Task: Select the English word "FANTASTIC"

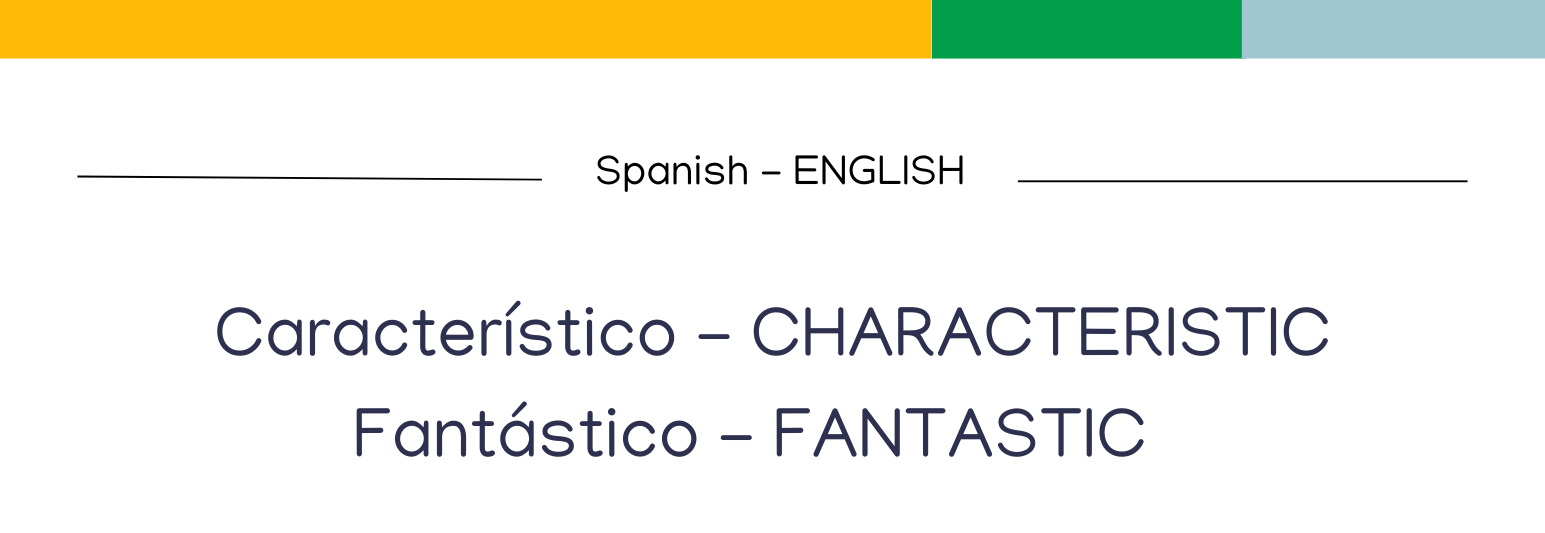Action: (x=959, y=434)
